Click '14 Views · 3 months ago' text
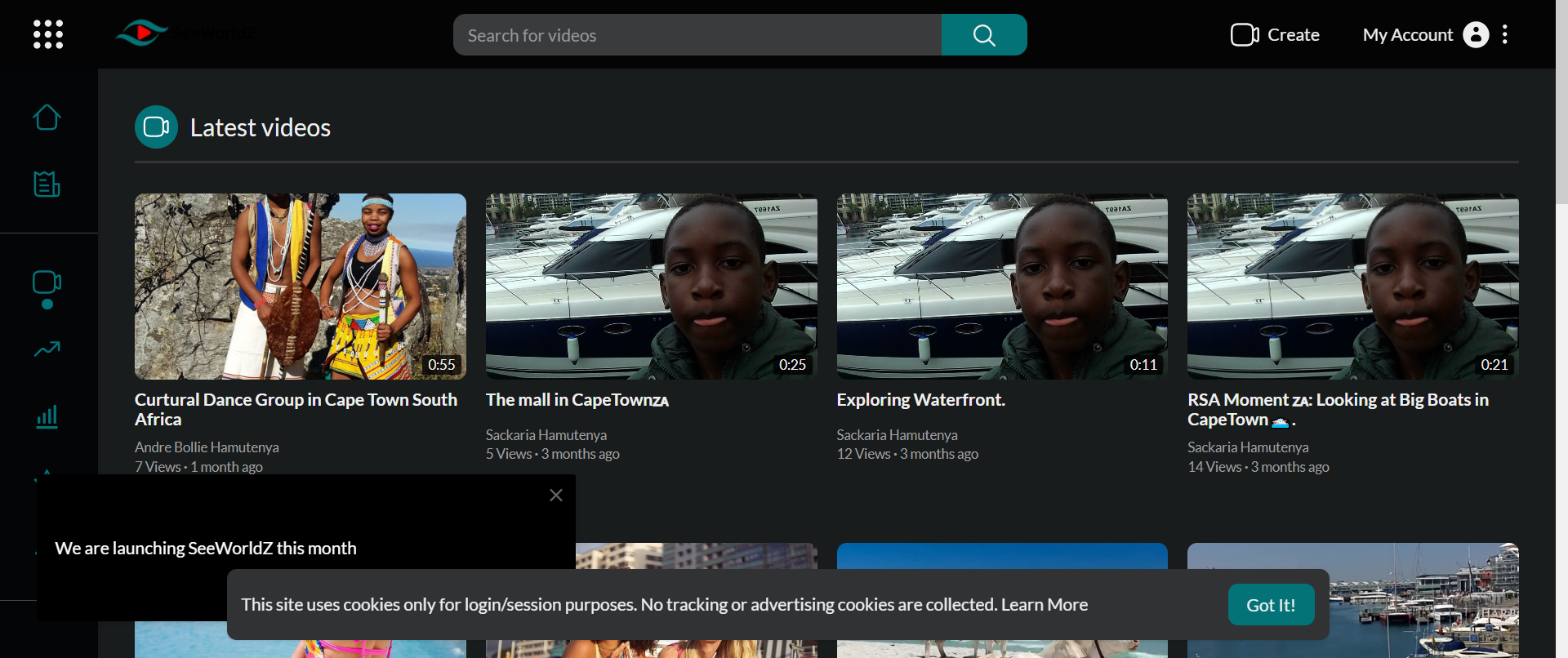Screen dimensions: 1568x658 pyautogui.click(x=1258, y=467)
